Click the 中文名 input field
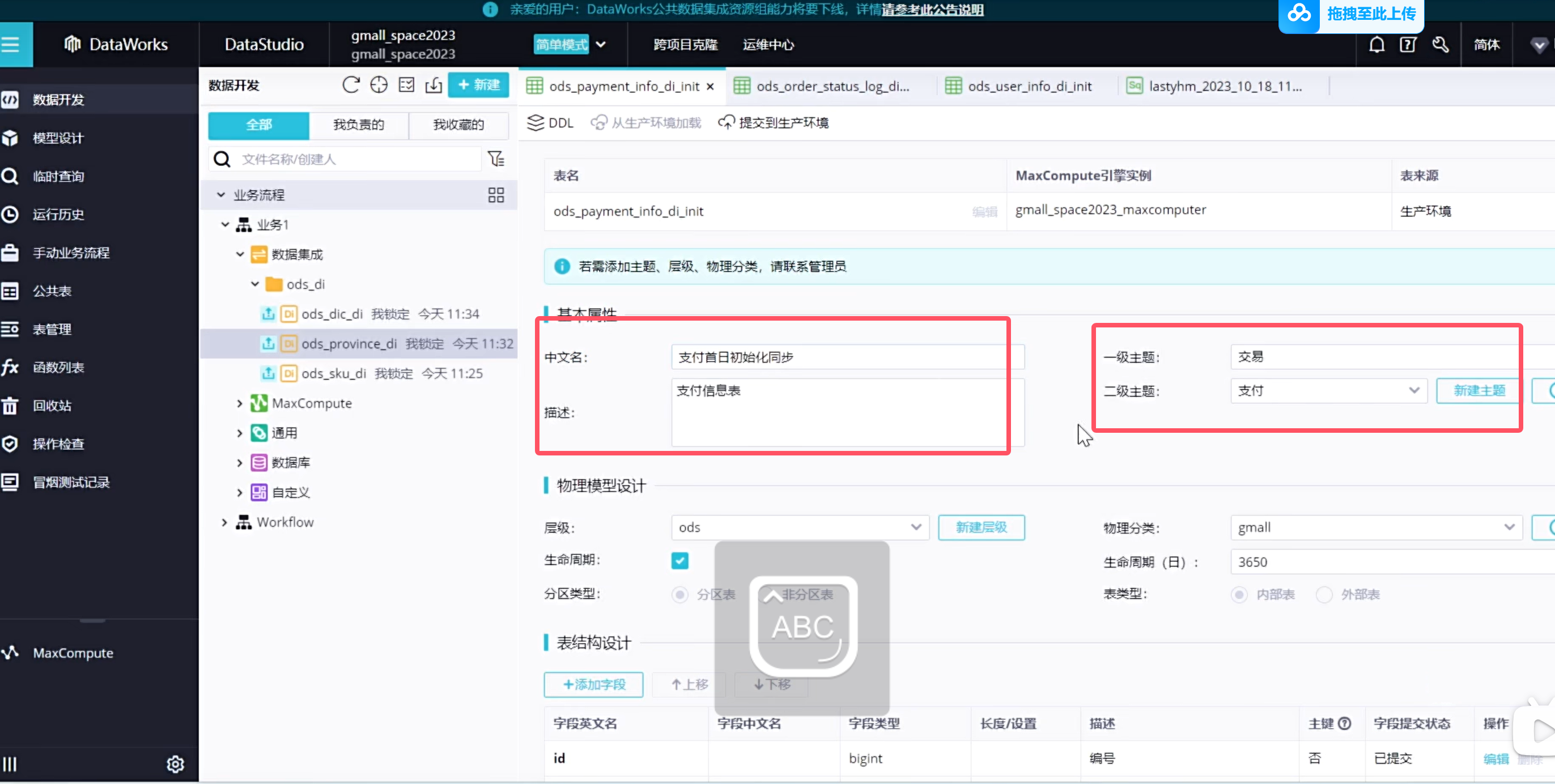 coord(845,357)
